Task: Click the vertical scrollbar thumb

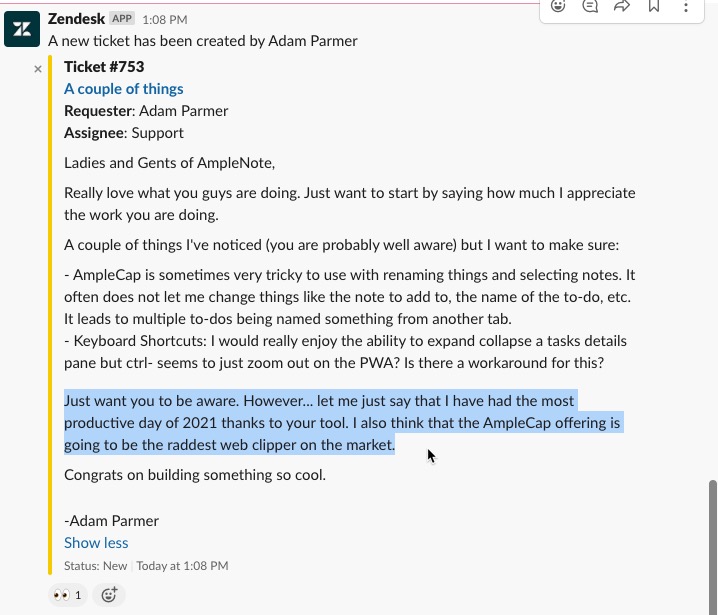Action: [713, 545]
